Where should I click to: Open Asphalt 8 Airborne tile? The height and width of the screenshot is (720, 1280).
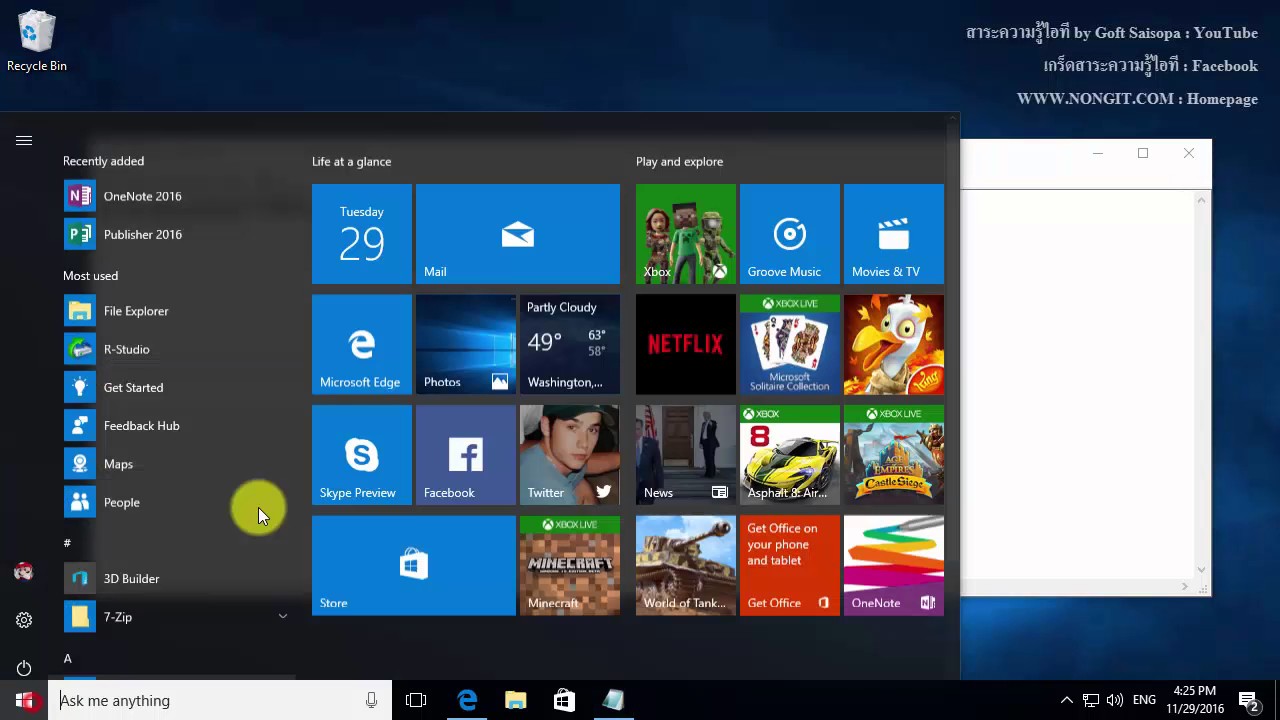[x=790, y=455]
